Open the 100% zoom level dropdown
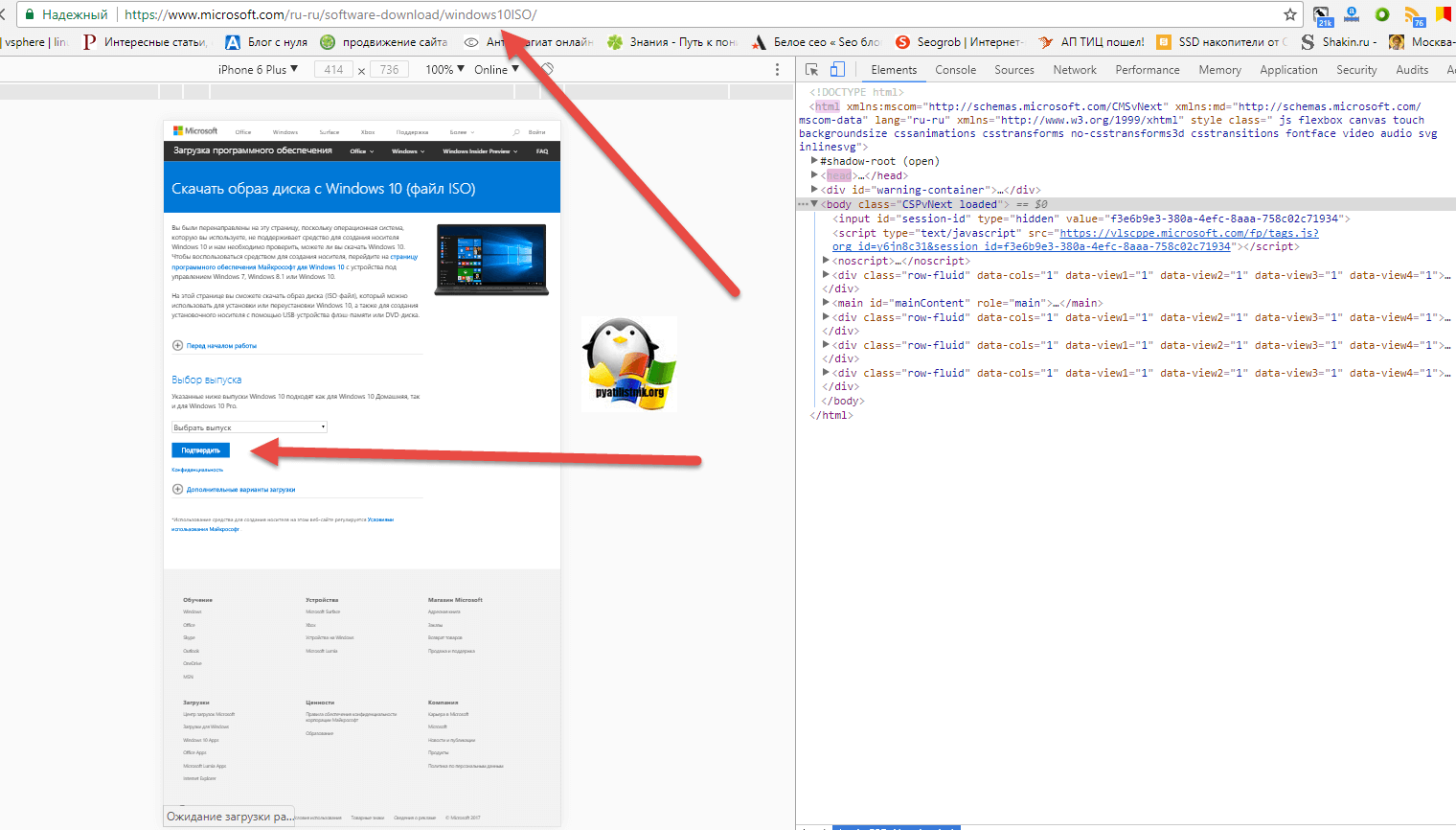The height and width of the screenshot is (830, 1456). pos(444,70)
